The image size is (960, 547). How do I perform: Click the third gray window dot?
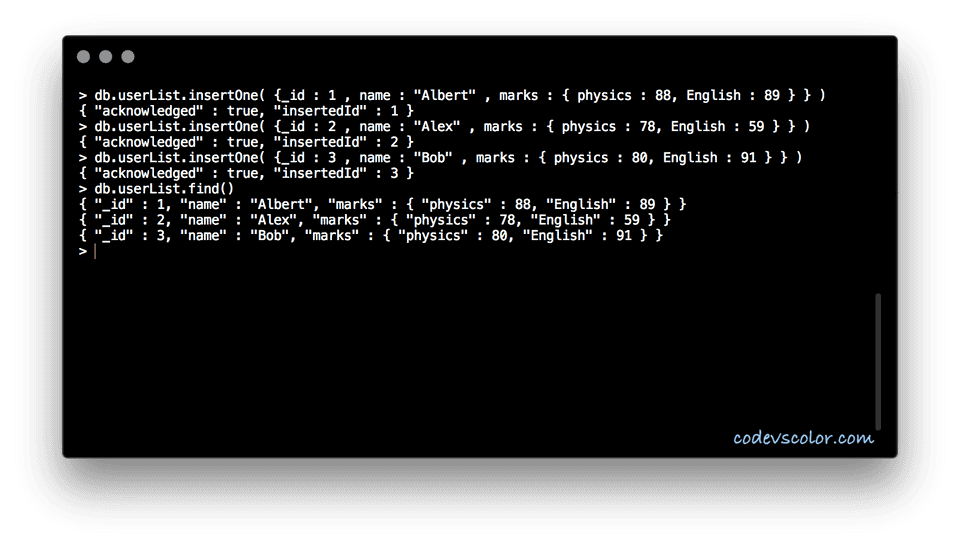[x=127, y=57]
